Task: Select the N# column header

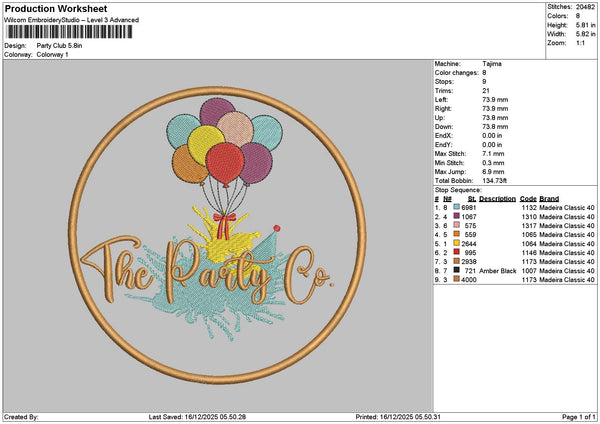Action: [x=447, y=199]
